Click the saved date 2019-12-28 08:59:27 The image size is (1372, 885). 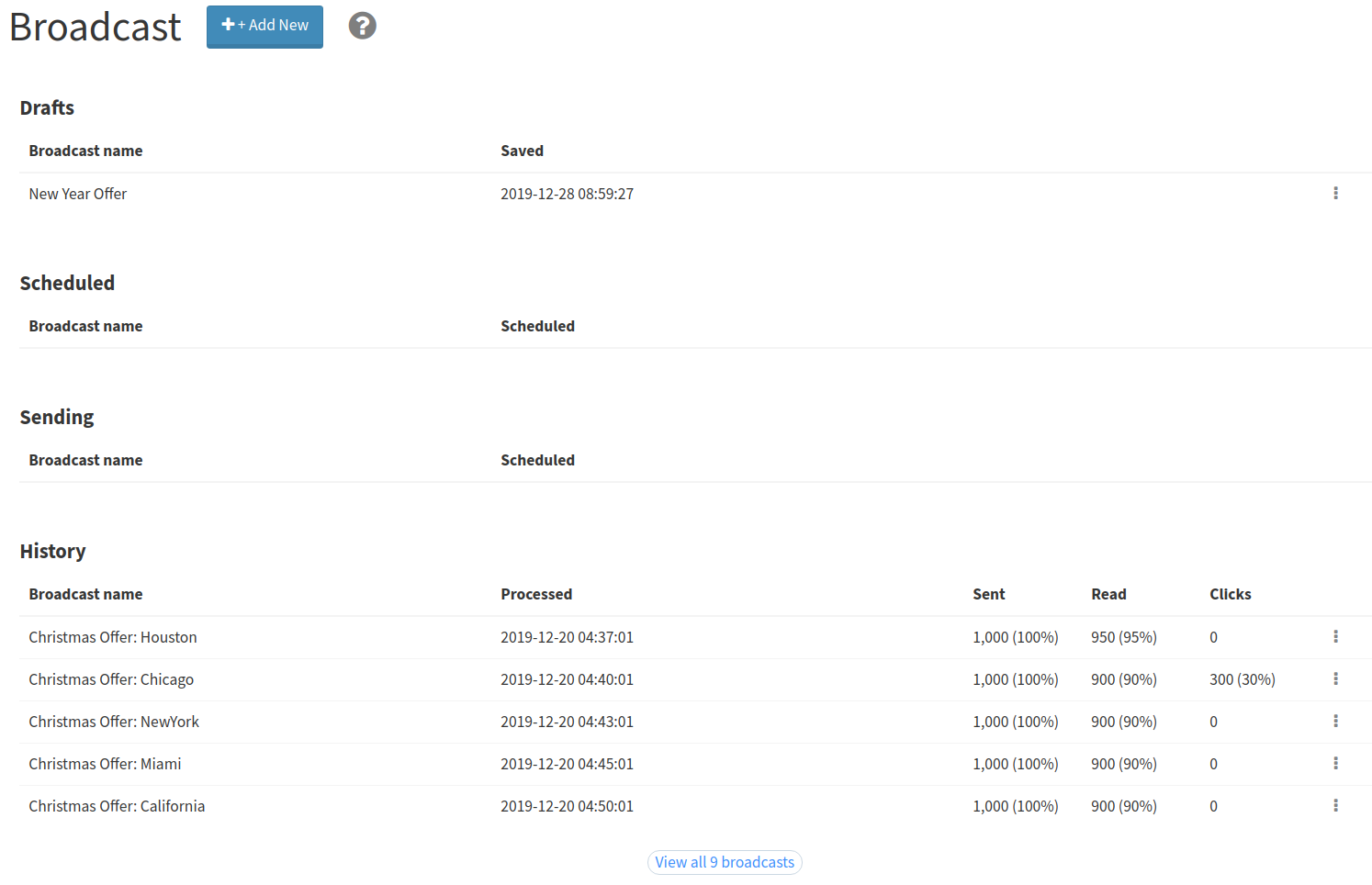[567, 194]
